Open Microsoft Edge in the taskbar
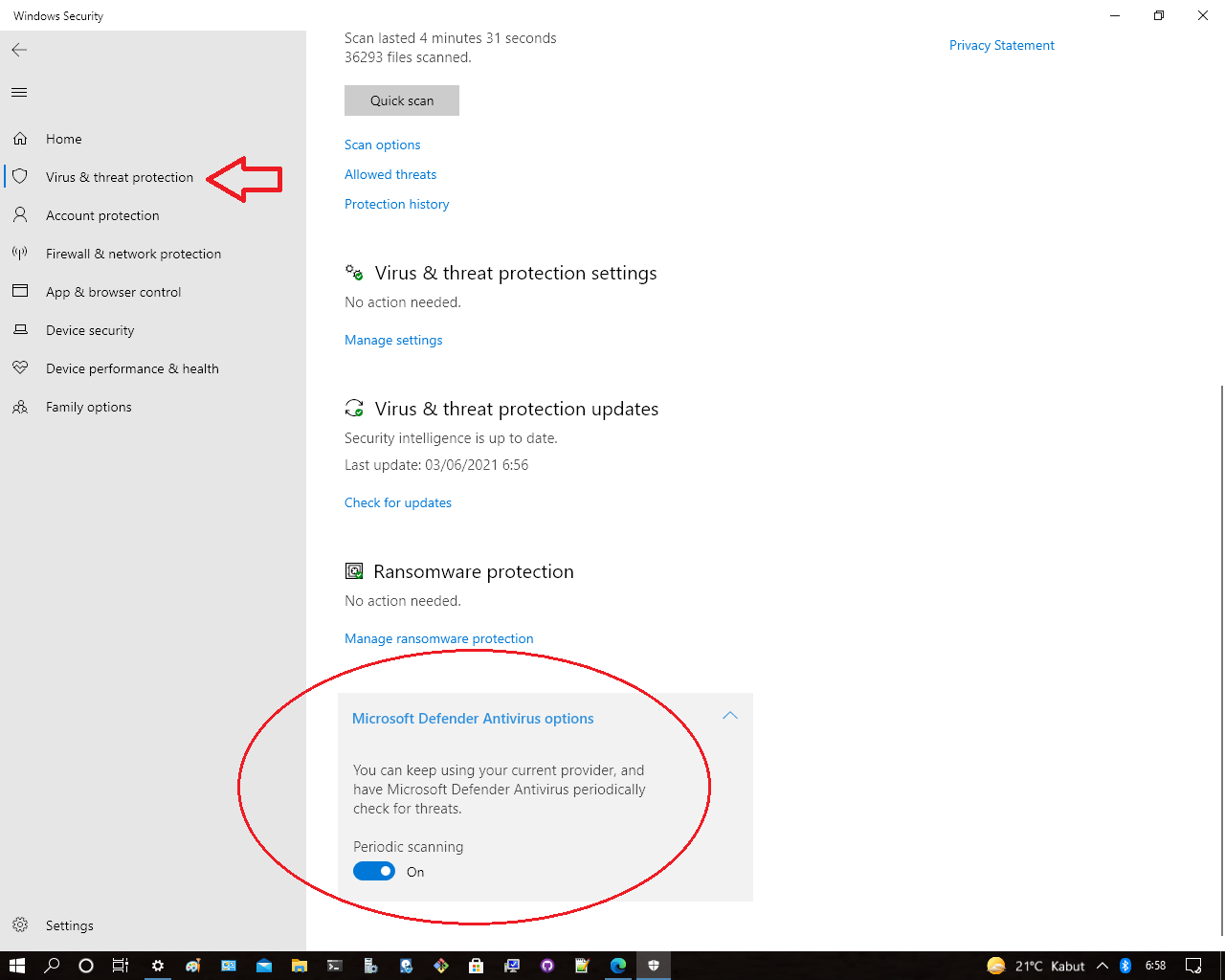Image resolution: width=1225 pixels, height=980 pixels. 618,966
